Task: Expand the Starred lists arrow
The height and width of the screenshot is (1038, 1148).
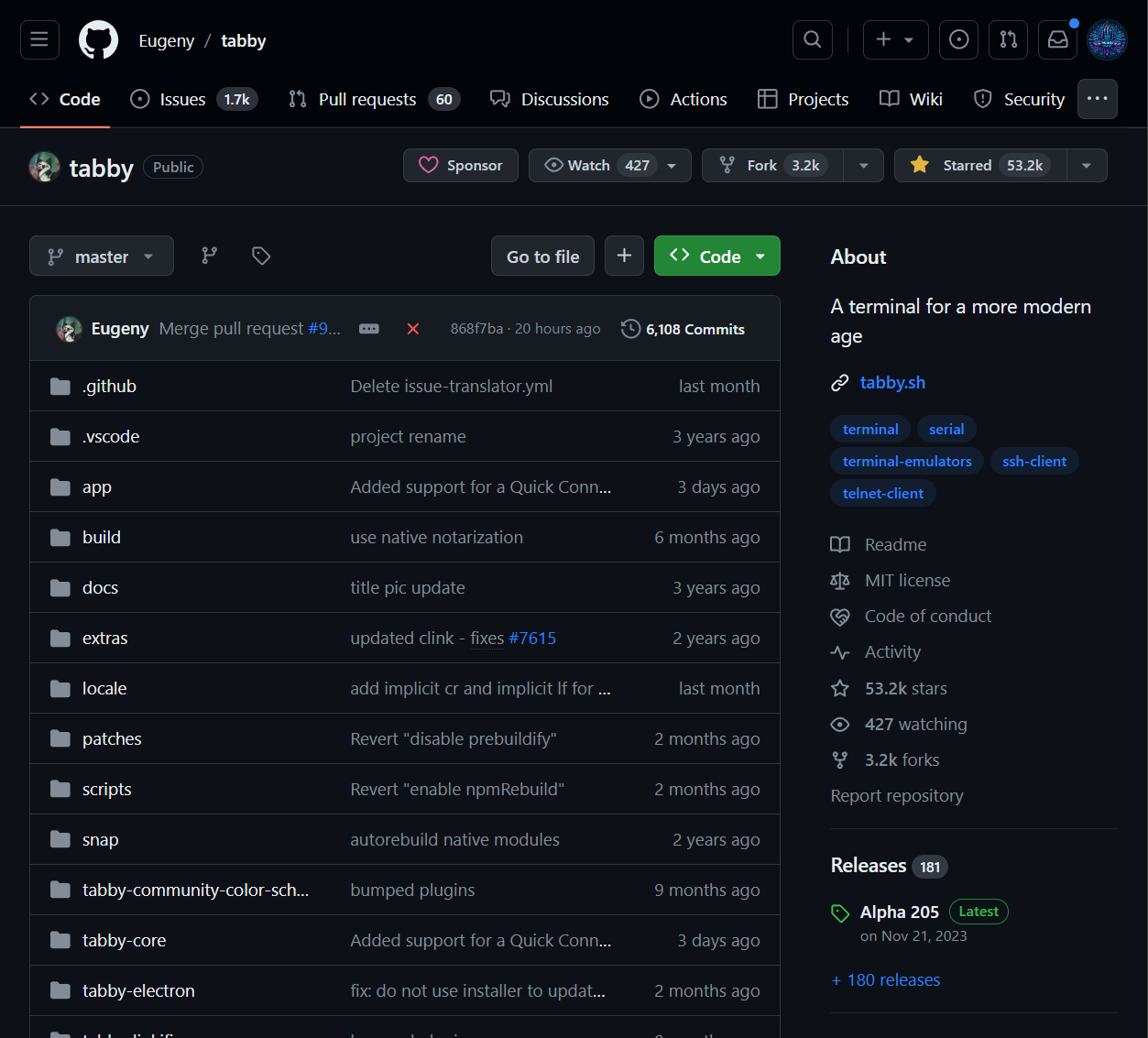Action: pos(1086,166)
